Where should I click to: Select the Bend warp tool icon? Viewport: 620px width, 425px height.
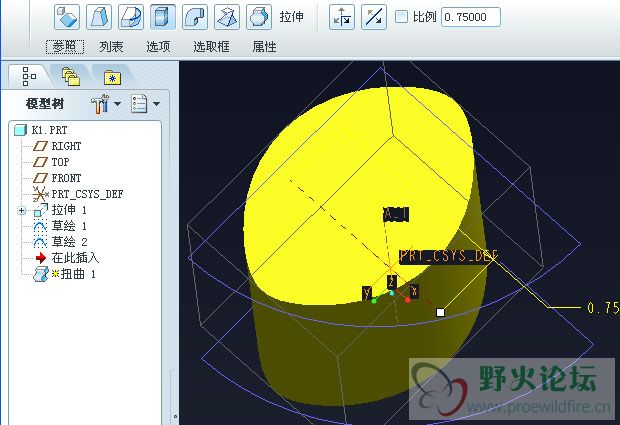[195, 17]
